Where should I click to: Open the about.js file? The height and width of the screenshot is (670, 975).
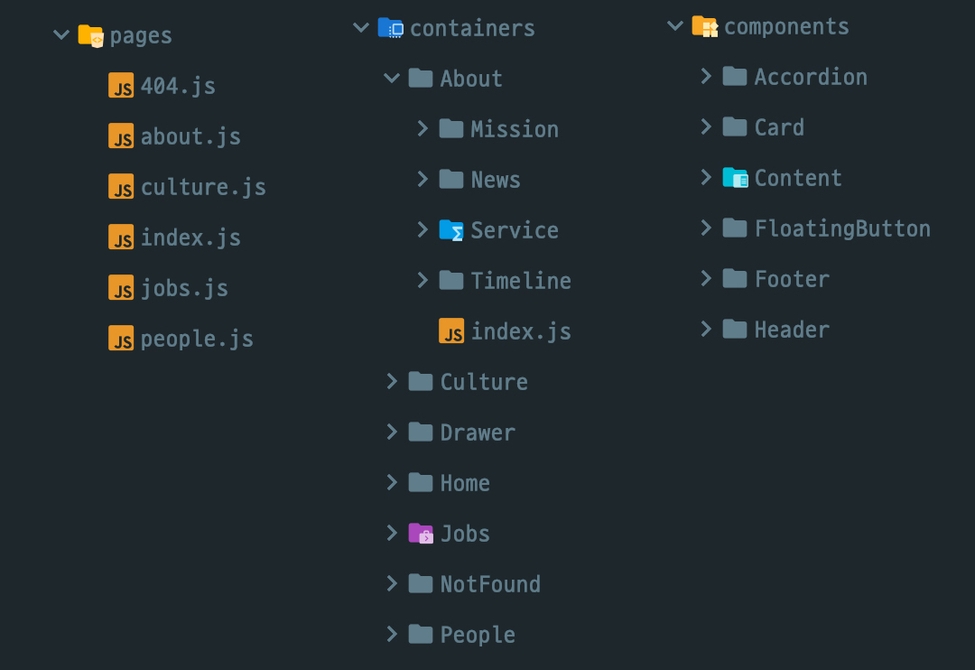point(190,136)
